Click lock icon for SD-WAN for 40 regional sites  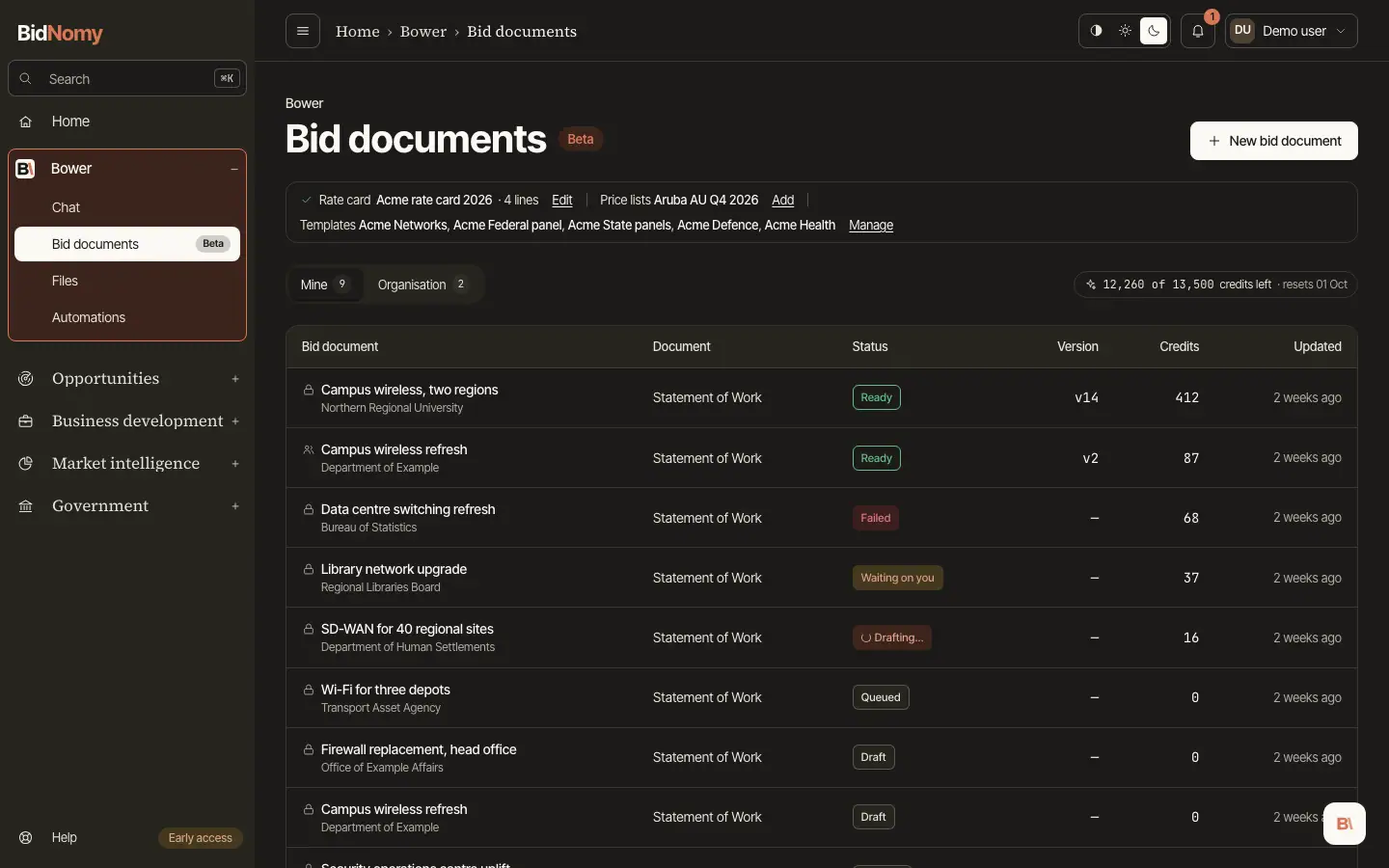pos(309,629)
